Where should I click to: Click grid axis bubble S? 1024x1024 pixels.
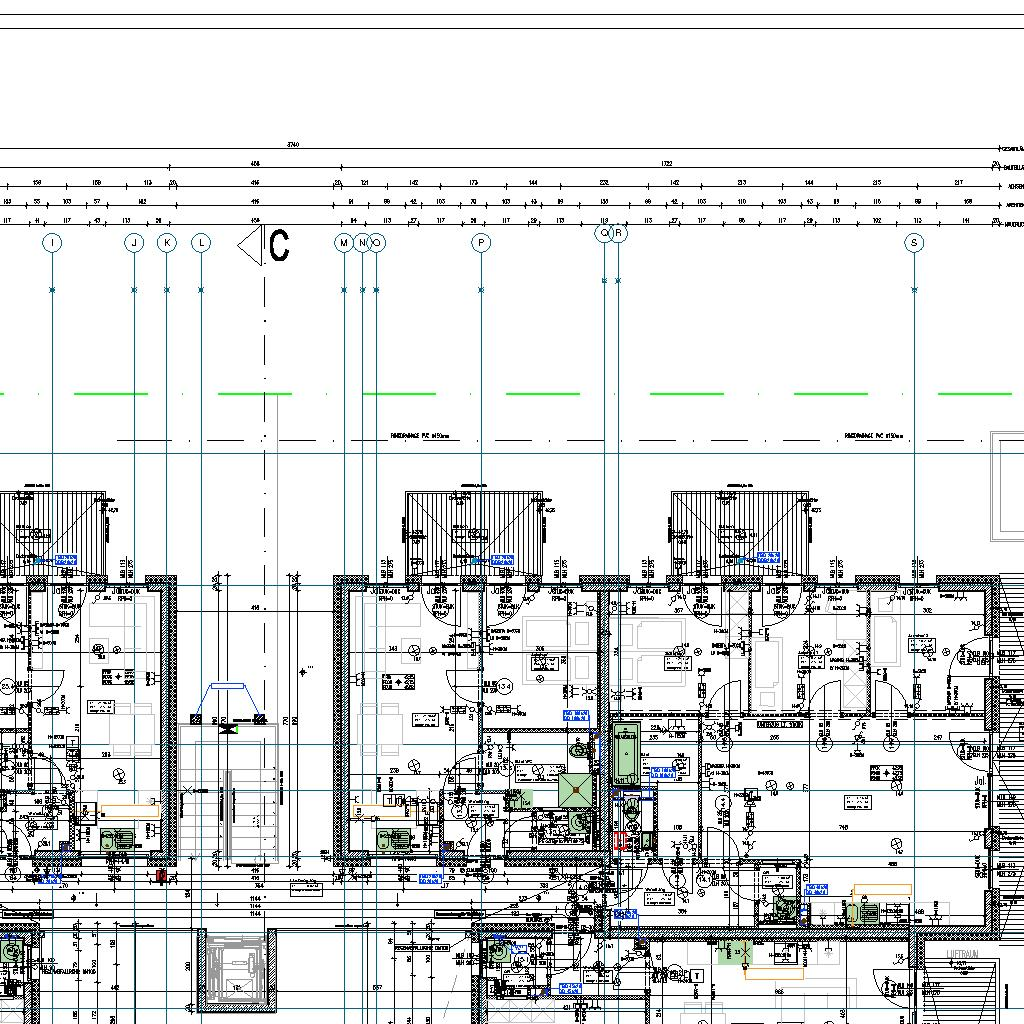[x=913, y=242]
